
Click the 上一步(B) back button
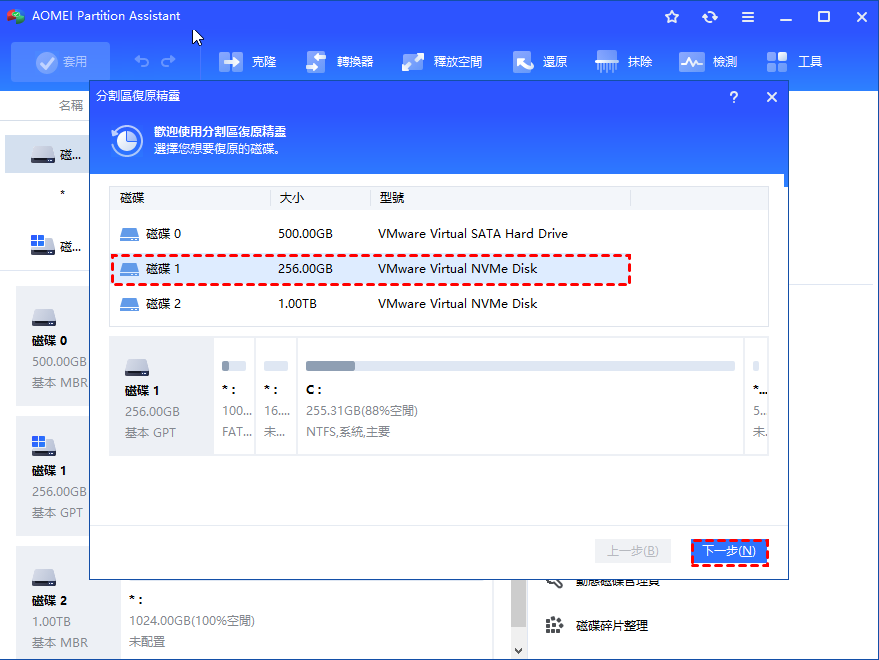coord(633,552)
